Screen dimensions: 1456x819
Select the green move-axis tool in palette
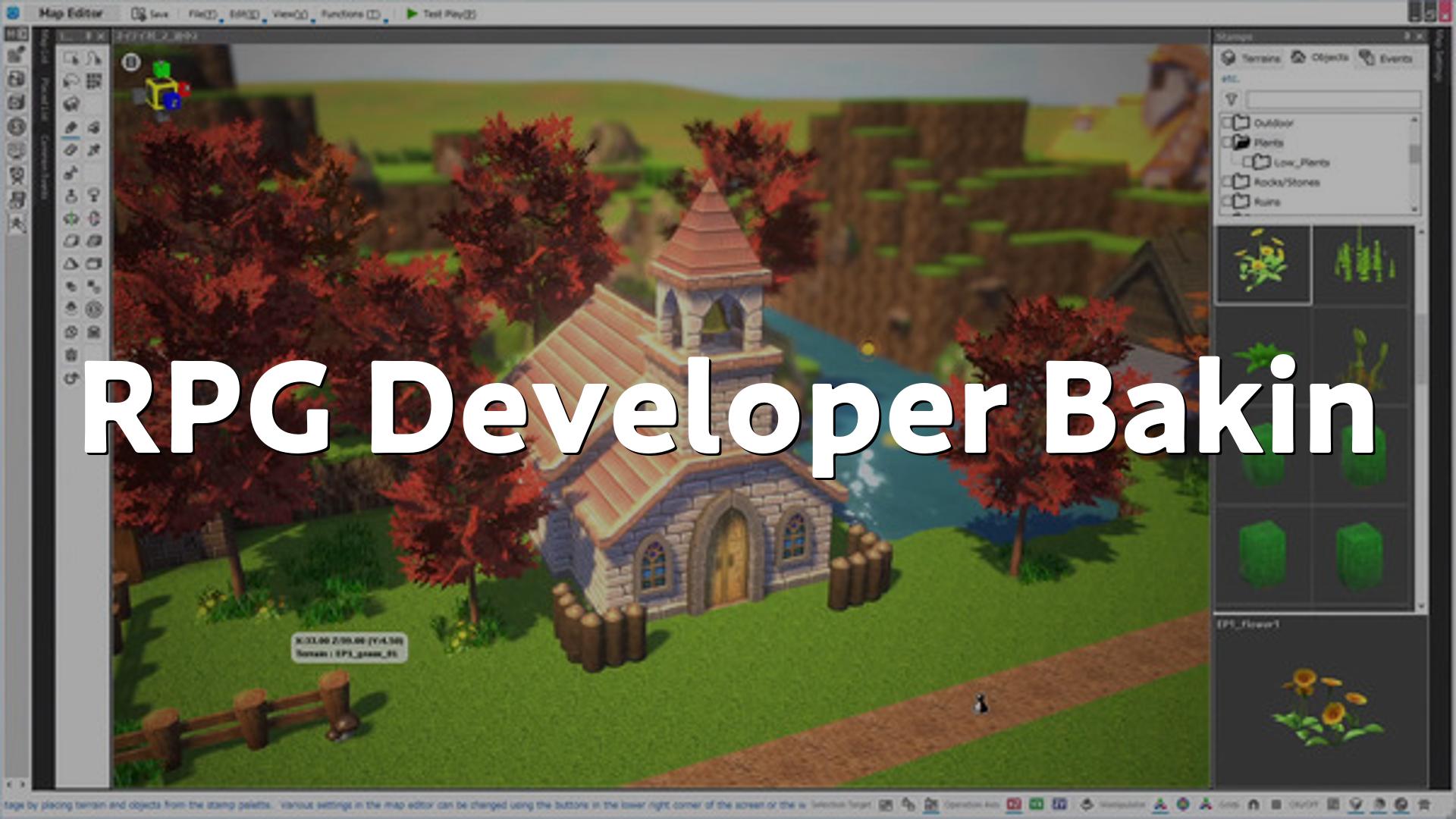pyautogui.click(x=71, y=218)
